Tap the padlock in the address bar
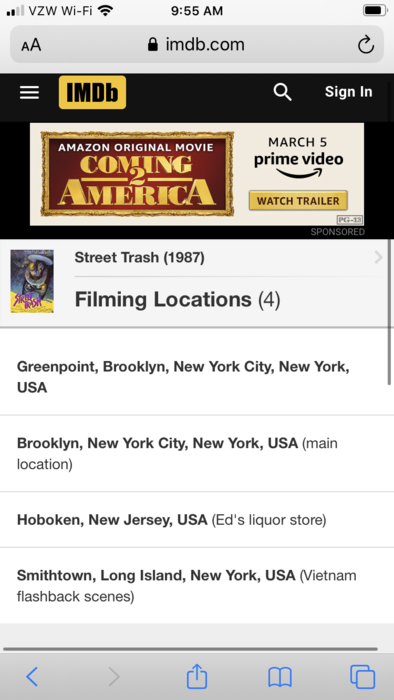This screenshot has width=394, height=700. (153, 44)
